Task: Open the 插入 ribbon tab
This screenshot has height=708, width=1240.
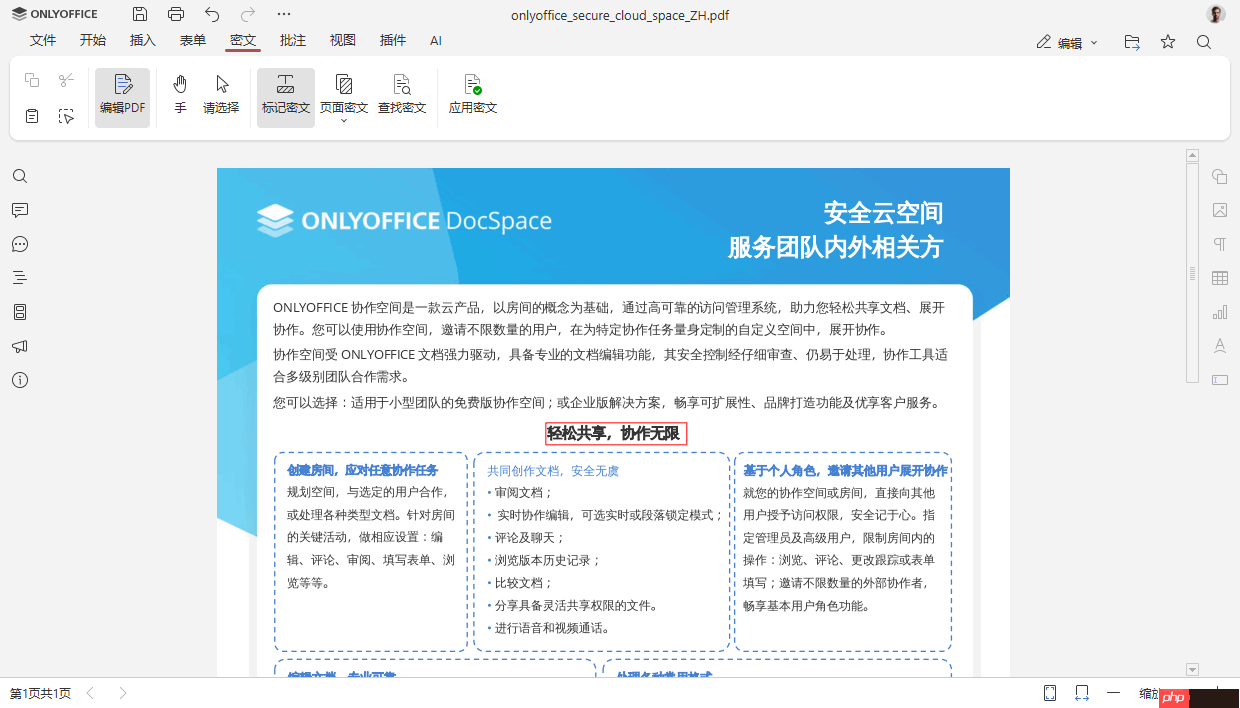Action: (142, 40)
